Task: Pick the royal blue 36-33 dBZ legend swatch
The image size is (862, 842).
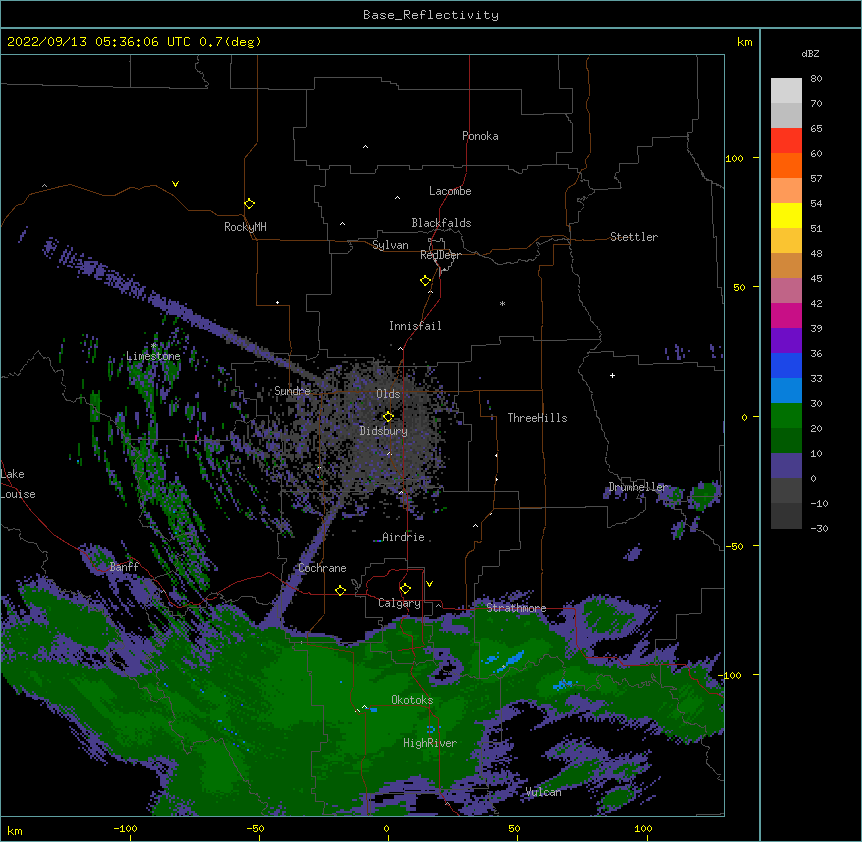Action: pos(786,365)
